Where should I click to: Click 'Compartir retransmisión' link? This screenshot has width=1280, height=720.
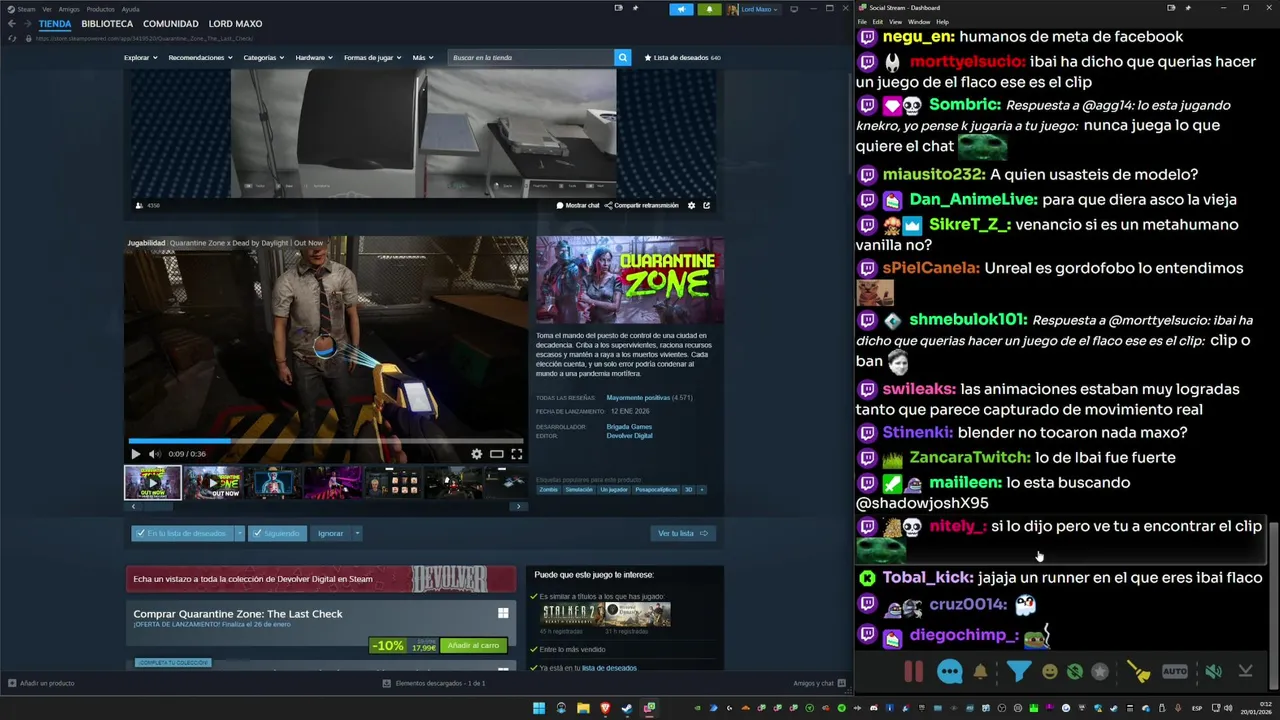click(641, 205)
